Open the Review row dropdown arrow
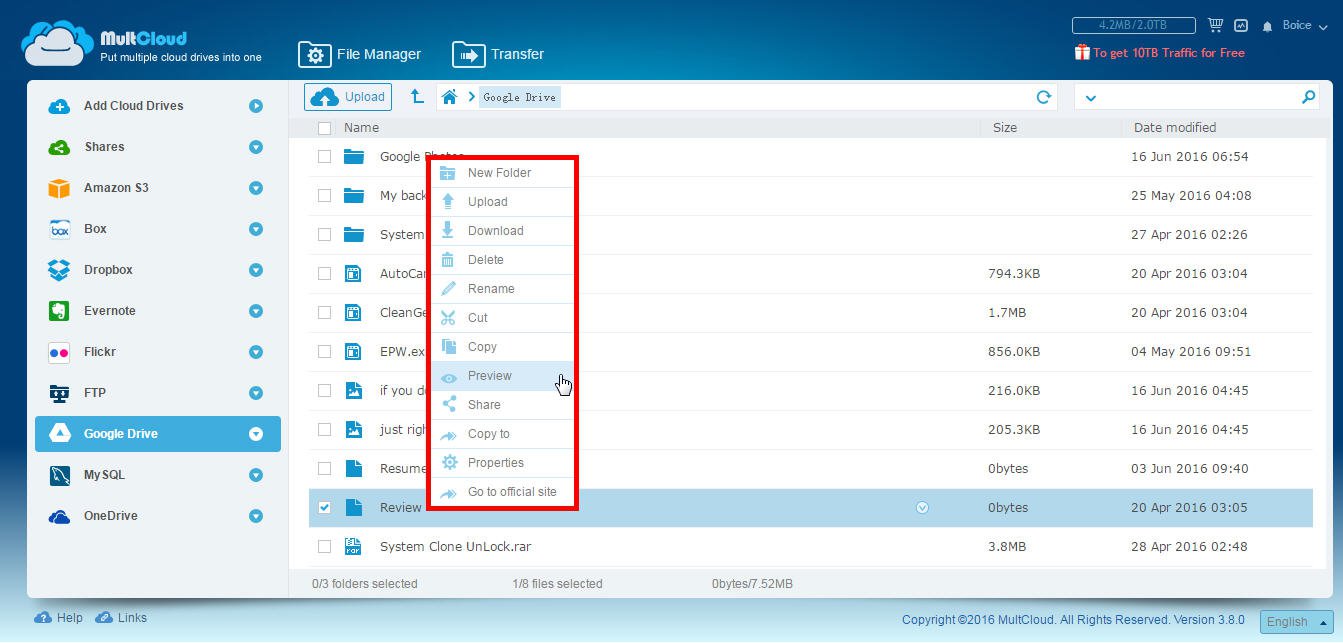Viewport: 1343px width, 643px height. (922, 508)
